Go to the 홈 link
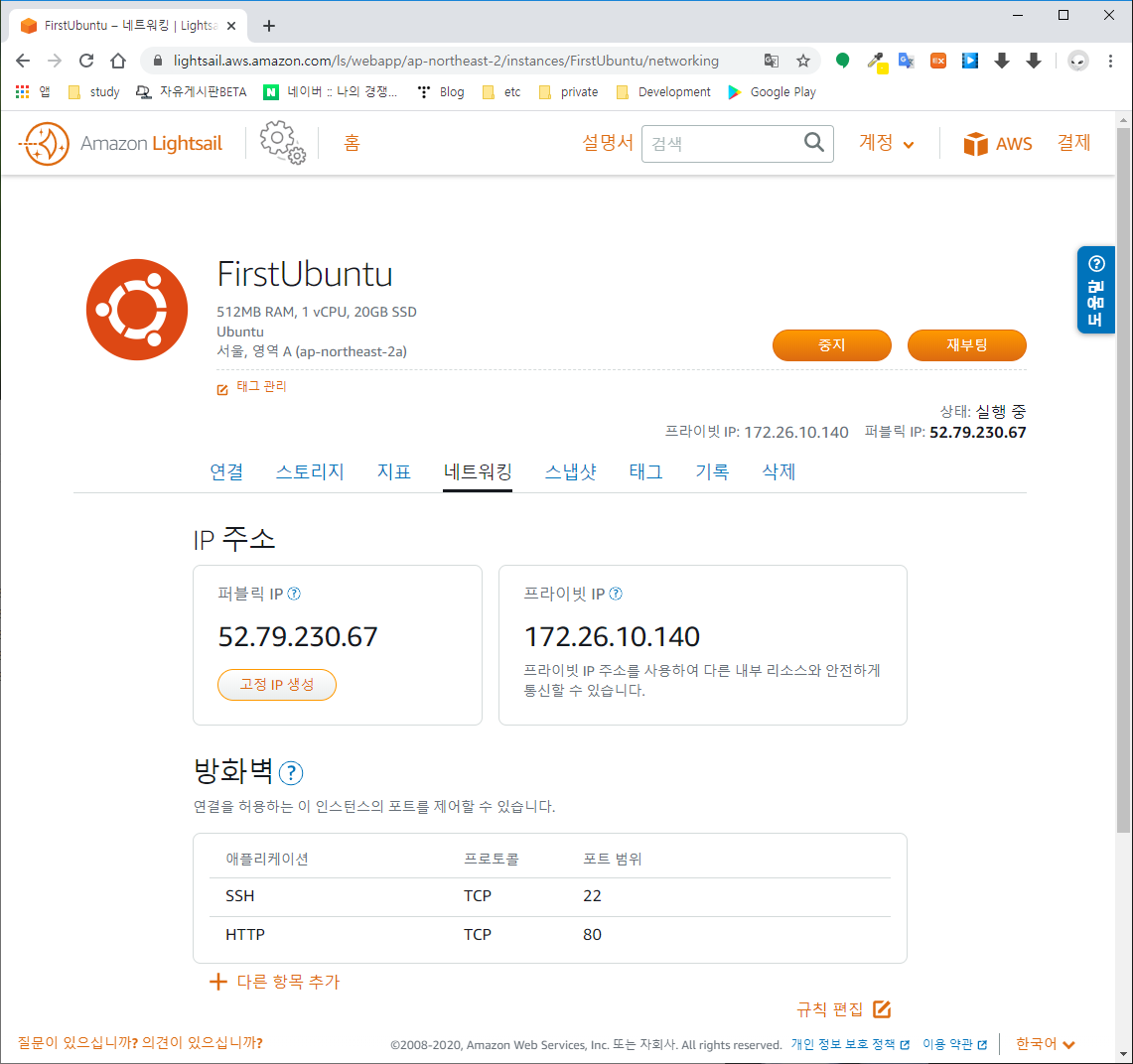1133x1064 pixels. point(352,143)
